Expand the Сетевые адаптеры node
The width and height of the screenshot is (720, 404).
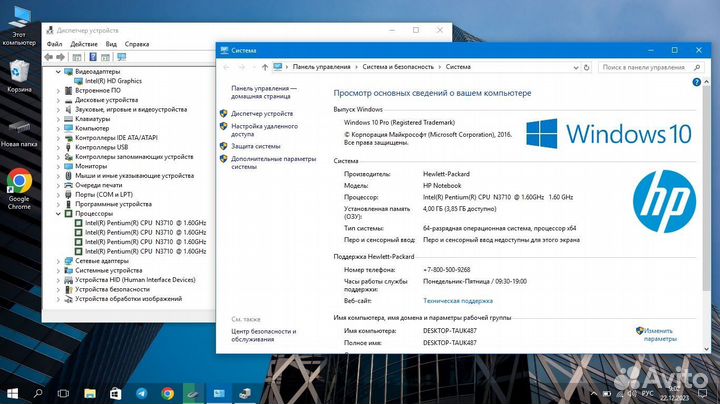click(x=58, y=261)
